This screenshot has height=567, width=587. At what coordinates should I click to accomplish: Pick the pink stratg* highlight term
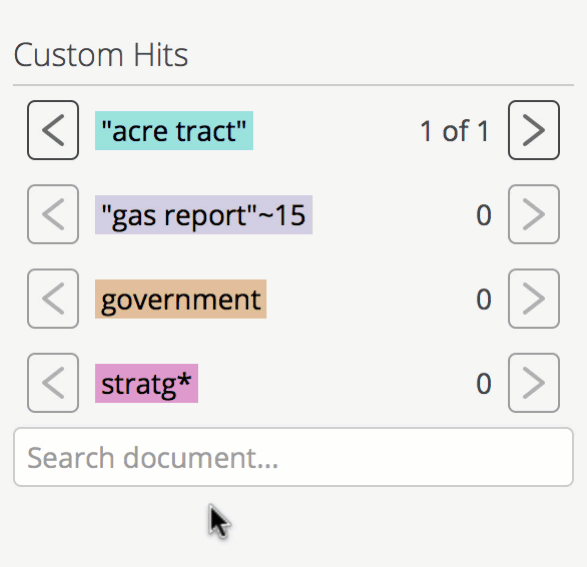[146, 383]
